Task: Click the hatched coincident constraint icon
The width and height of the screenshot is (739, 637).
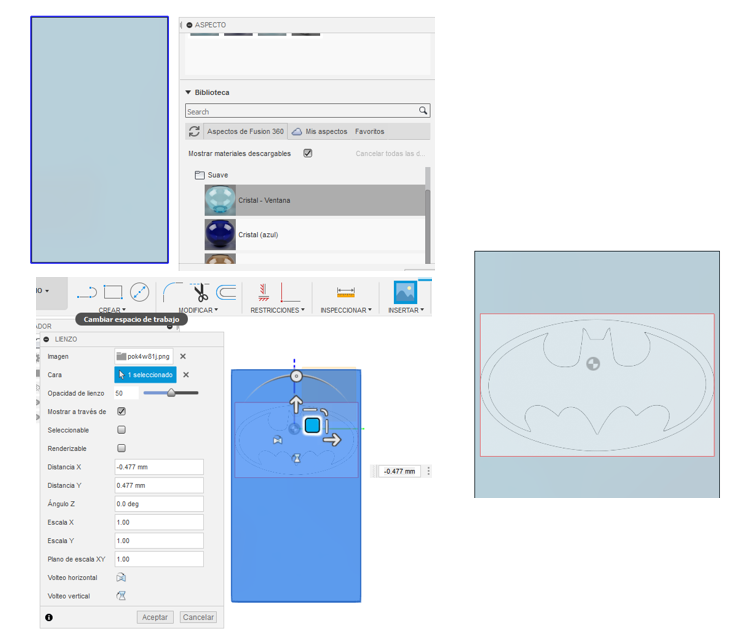Action: [264, 293]
